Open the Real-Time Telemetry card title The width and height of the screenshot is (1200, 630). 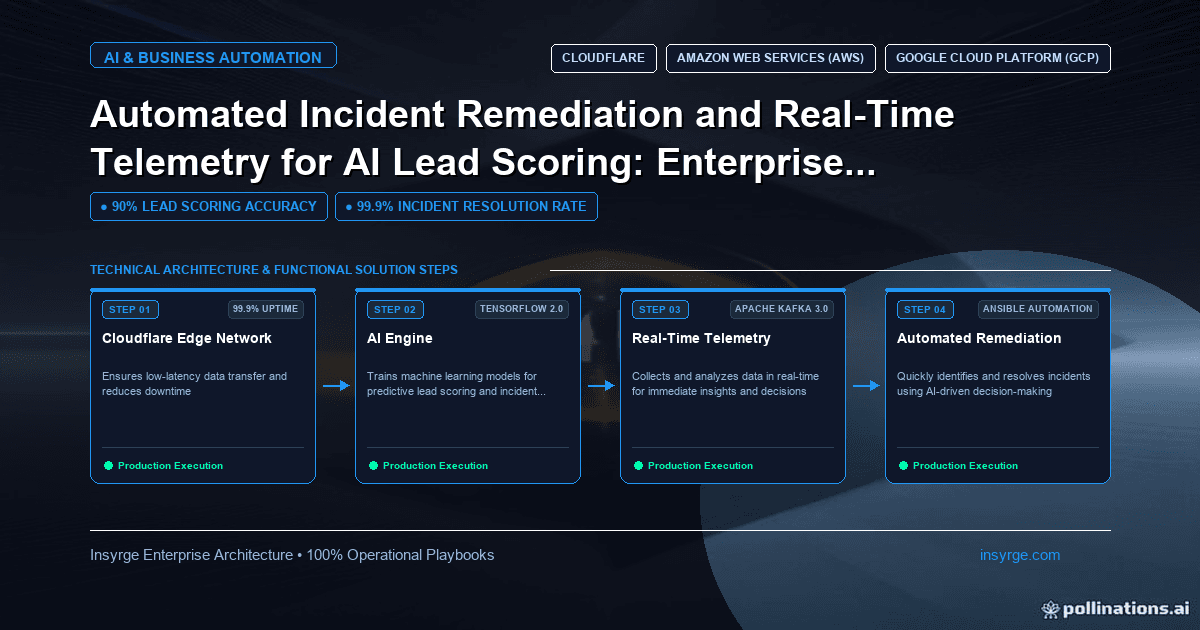pyautogui.click(x=701, y=338)
